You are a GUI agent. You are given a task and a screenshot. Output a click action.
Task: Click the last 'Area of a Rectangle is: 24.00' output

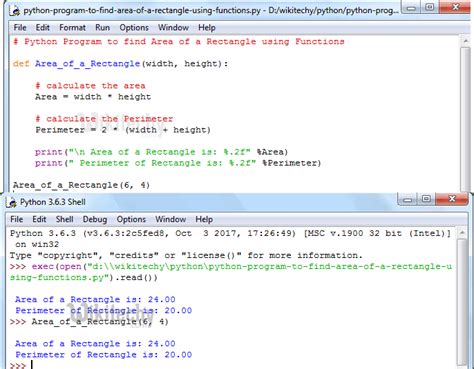click(x=95, y=344)
